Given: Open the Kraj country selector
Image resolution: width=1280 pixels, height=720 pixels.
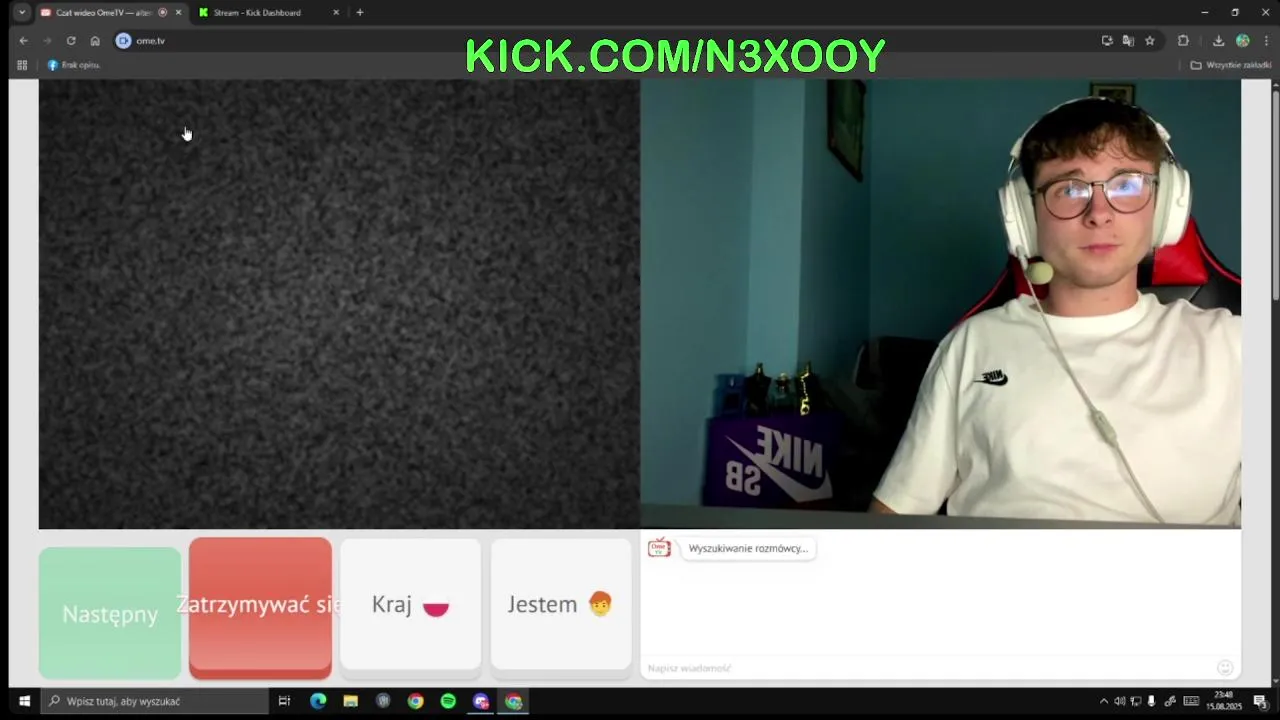Looking at the screenshot, I should pyautogui.click(x=410, y=605).
